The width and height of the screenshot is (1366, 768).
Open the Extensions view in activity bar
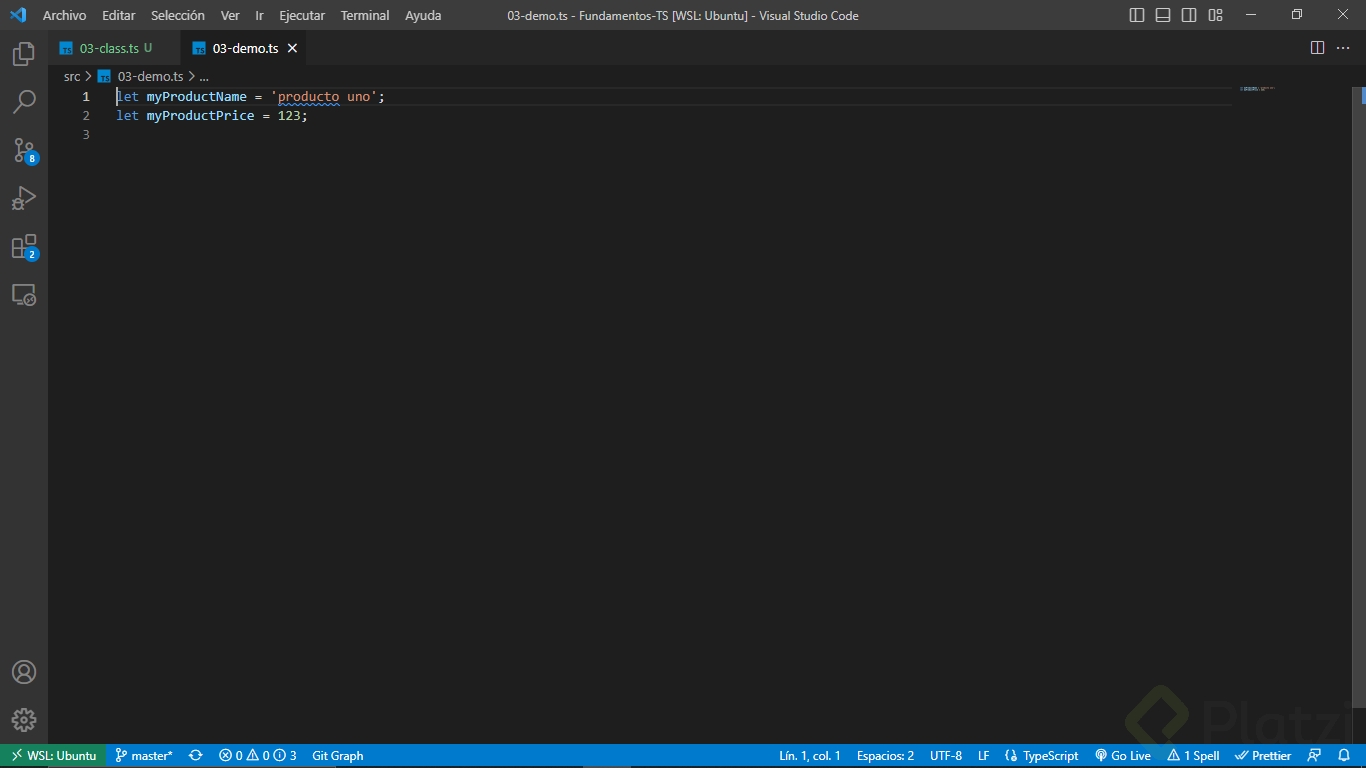click(x=24, y=247)
